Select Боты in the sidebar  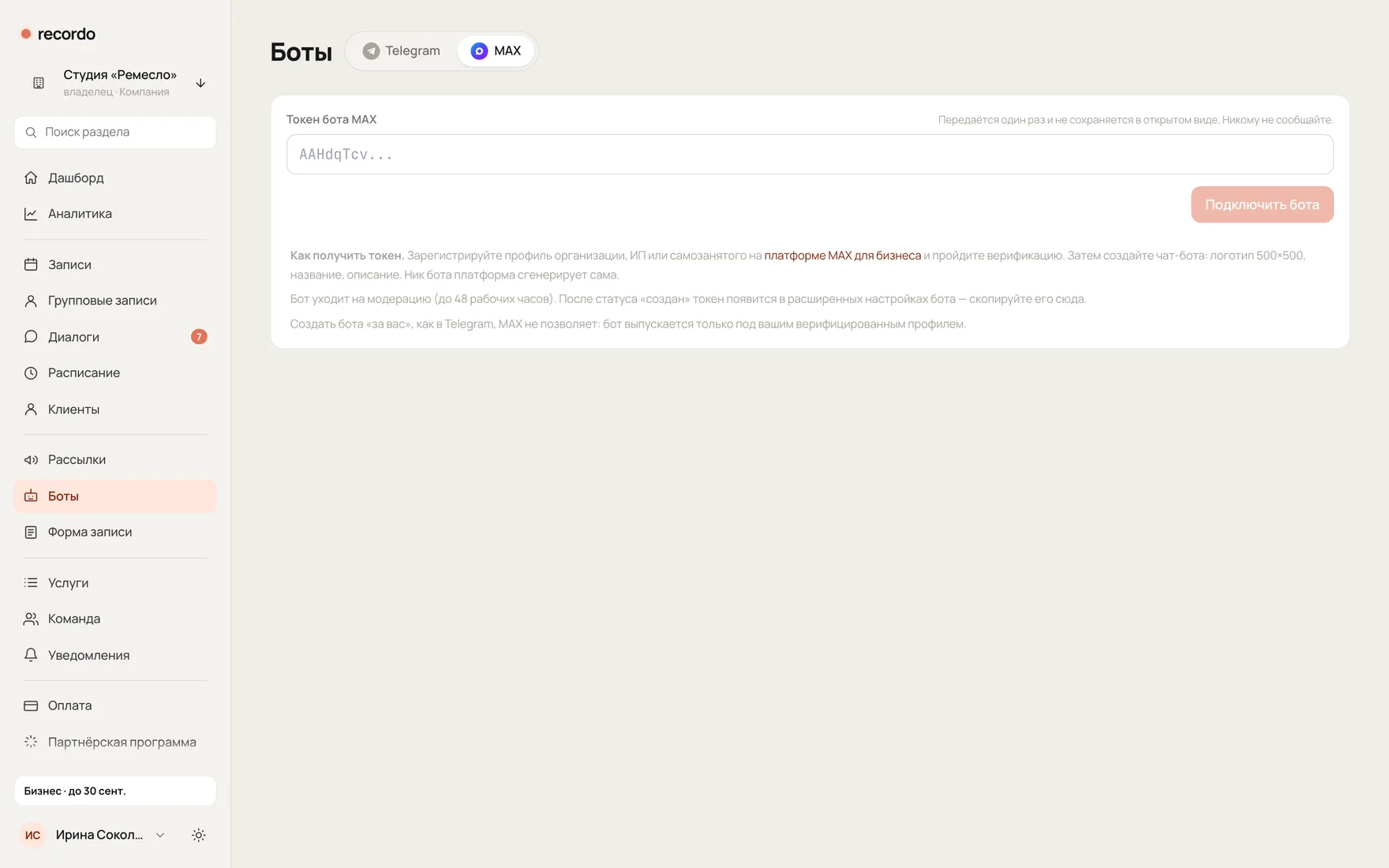click(115, 496)
